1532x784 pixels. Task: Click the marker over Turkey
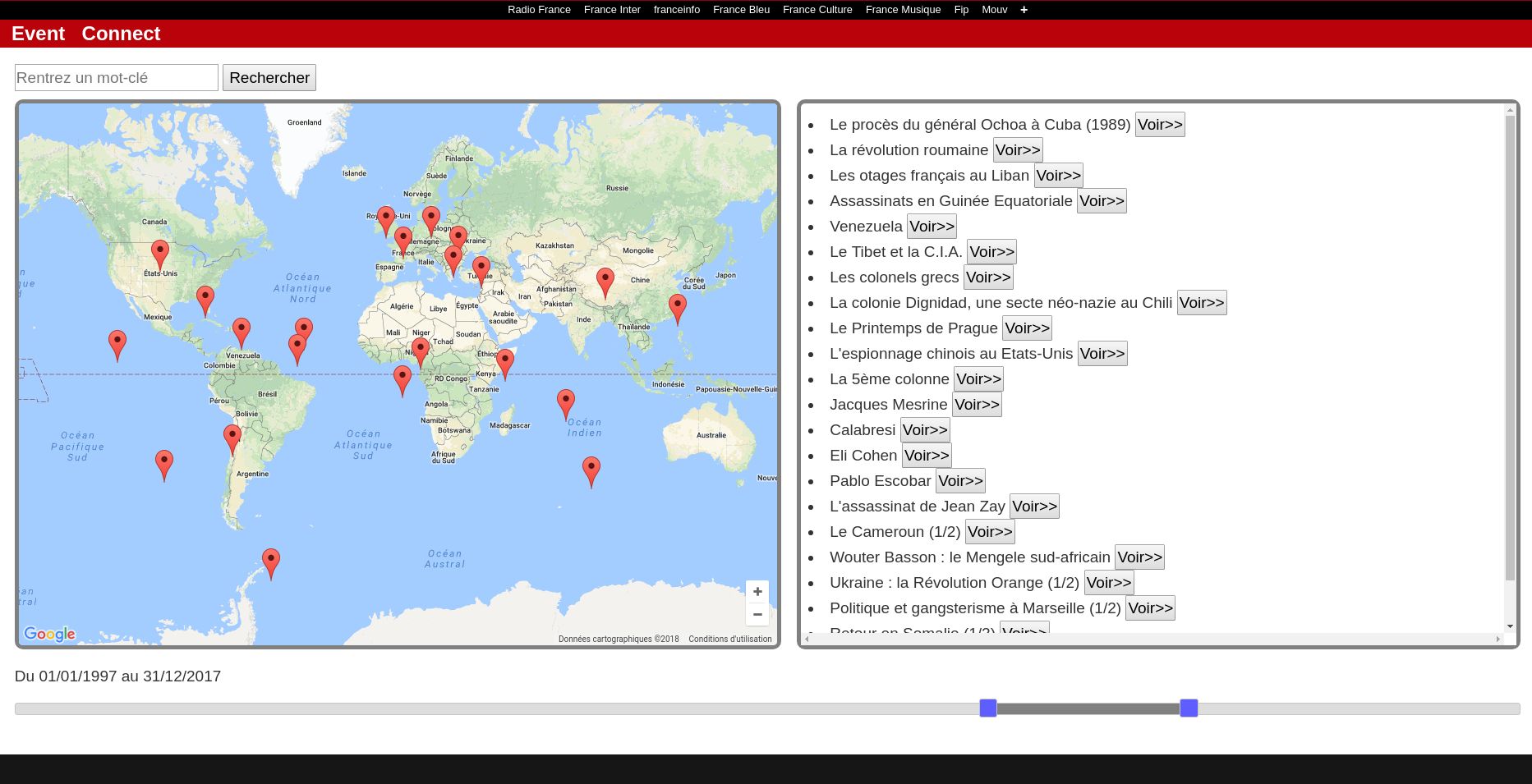click(481, 272)
